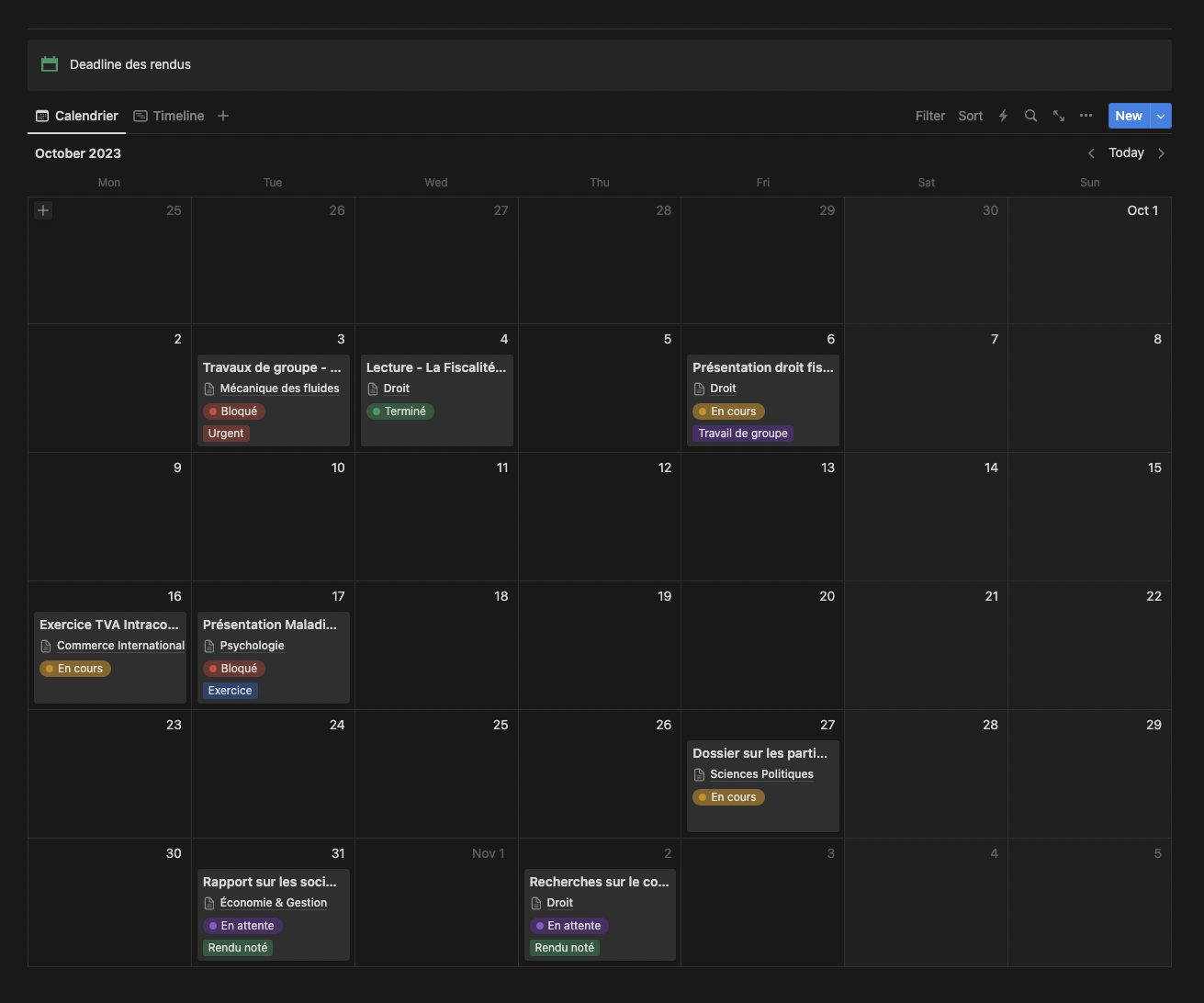This screenshot has width=1204, height=1003.
Task: Click the Sort button
Action: 970,116
